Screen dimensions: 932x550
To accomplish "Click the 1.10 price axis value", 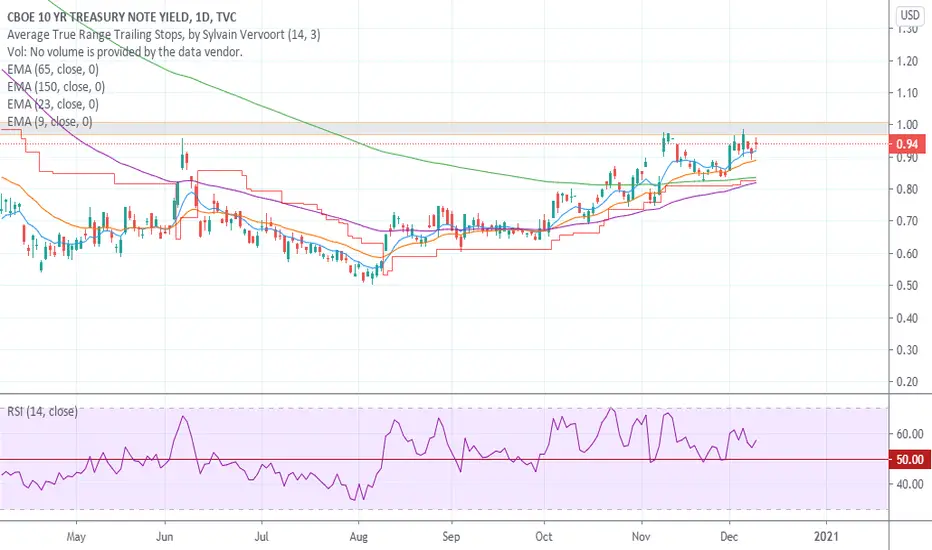I will (x=907, y=93).
